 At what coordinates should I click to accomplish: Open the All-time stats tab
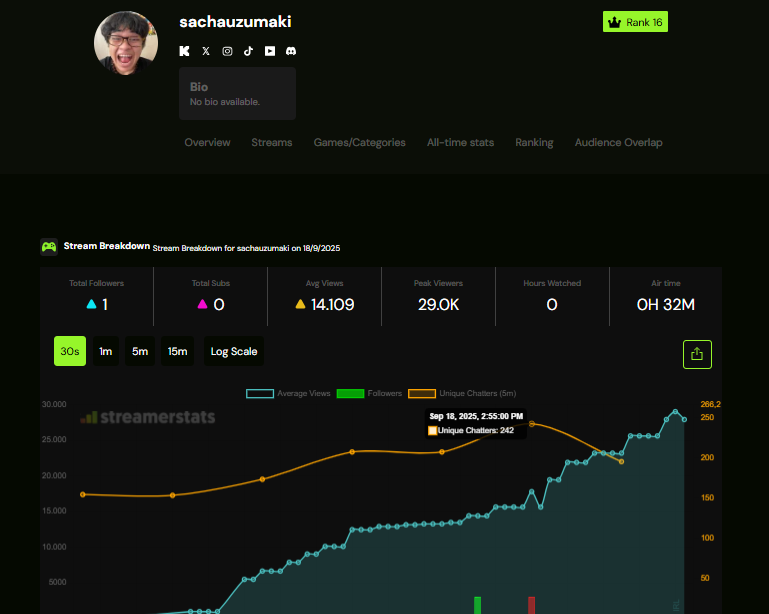click(x=460, y=143)
